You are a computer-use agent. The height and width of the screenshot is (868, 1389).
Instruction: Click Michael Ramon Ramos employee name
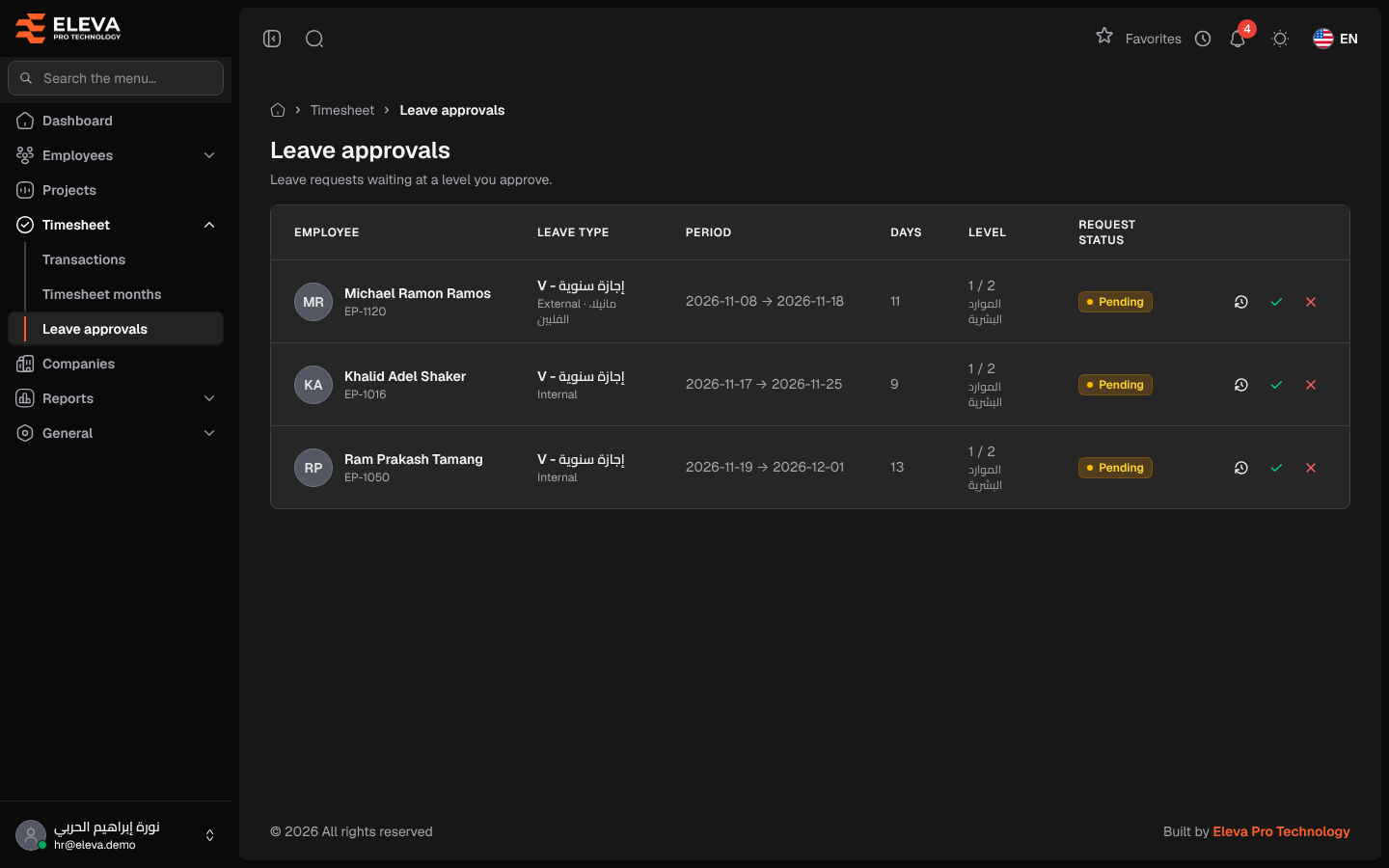pos(418,293)
